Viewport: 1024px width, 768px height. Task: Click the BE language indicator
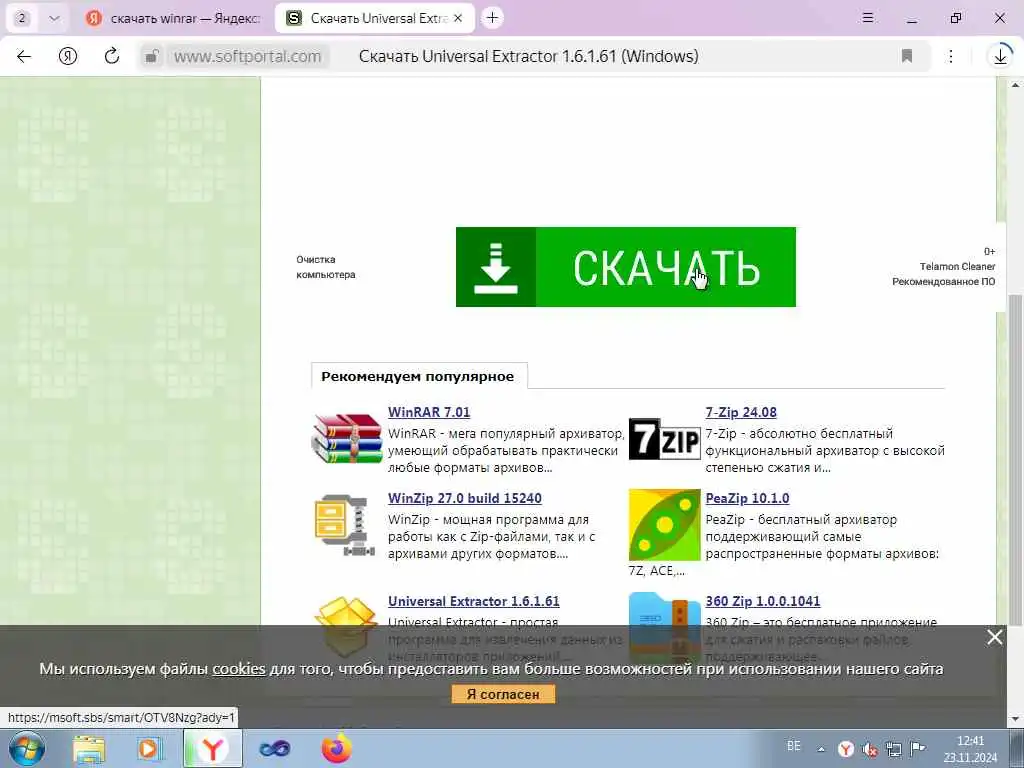tap(793, 746)
